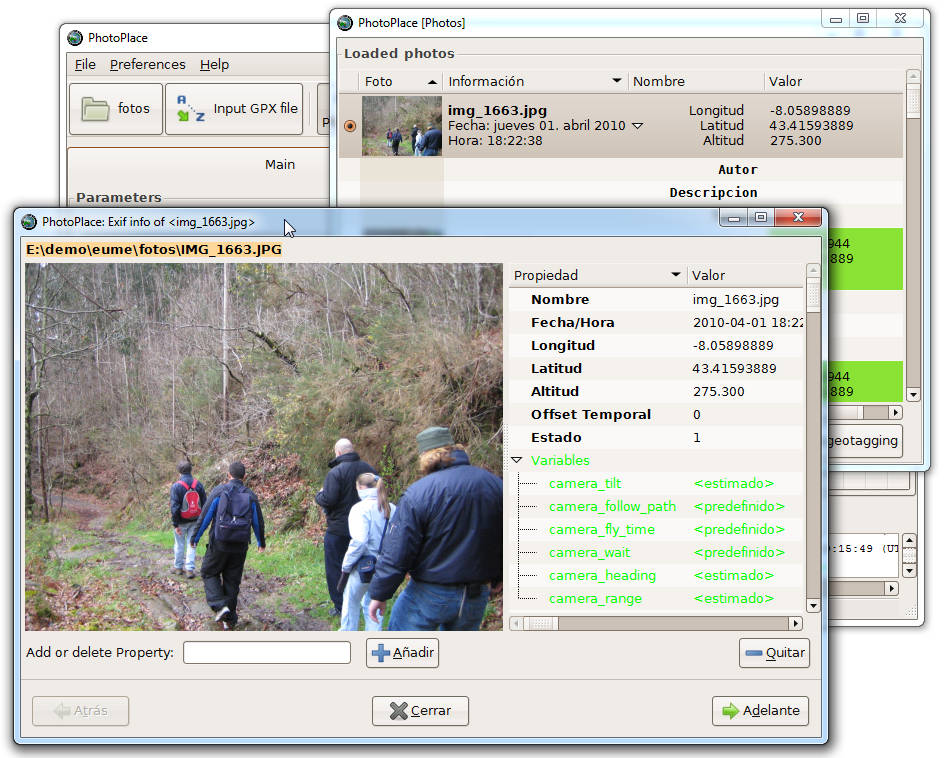Screen dimensions: 945x758
Task: Select the Offset Temporal property row
Action: tap(656, 415)
